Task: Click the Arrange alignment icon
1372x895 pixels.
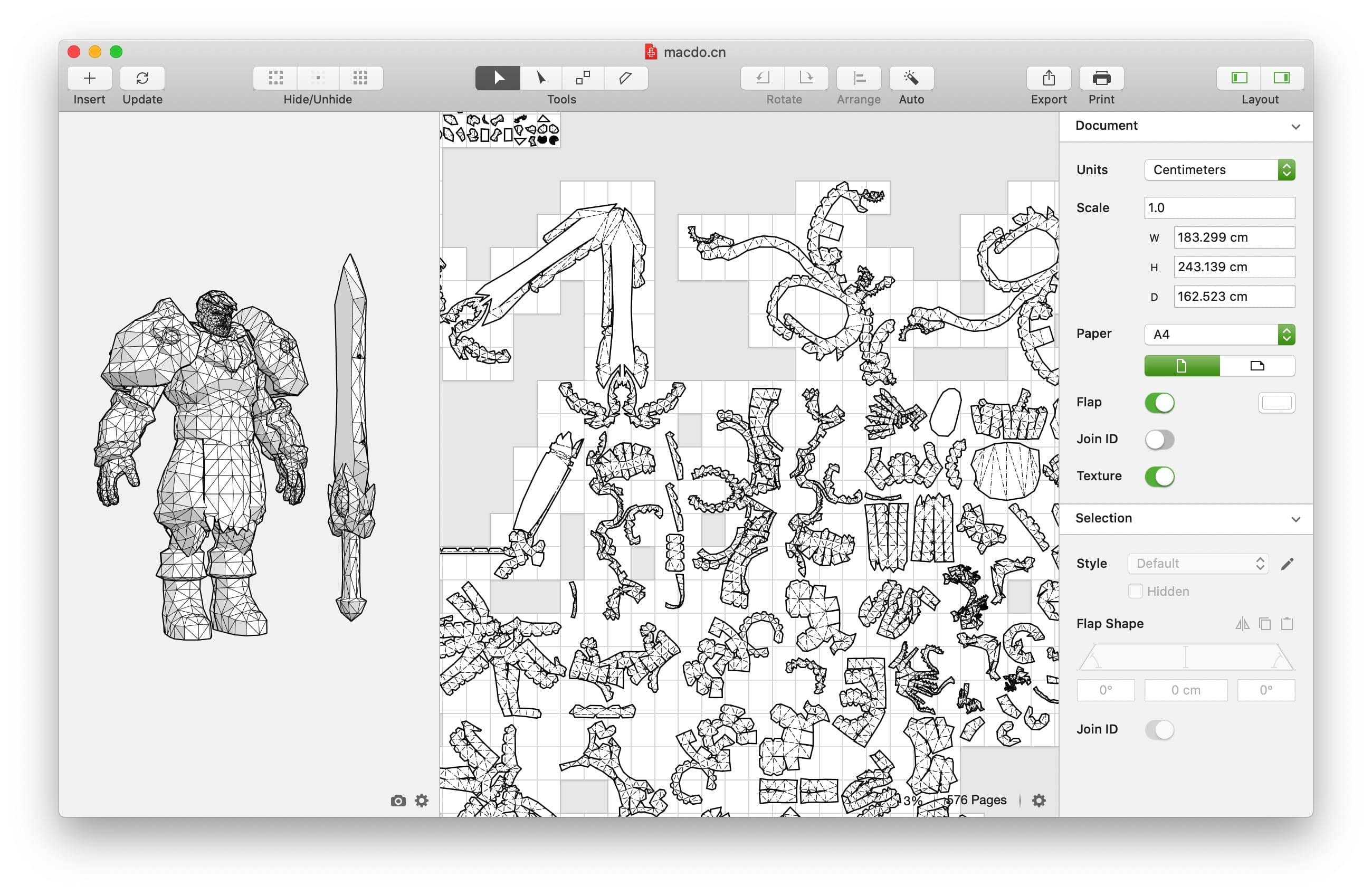Action: coord(859,78)
